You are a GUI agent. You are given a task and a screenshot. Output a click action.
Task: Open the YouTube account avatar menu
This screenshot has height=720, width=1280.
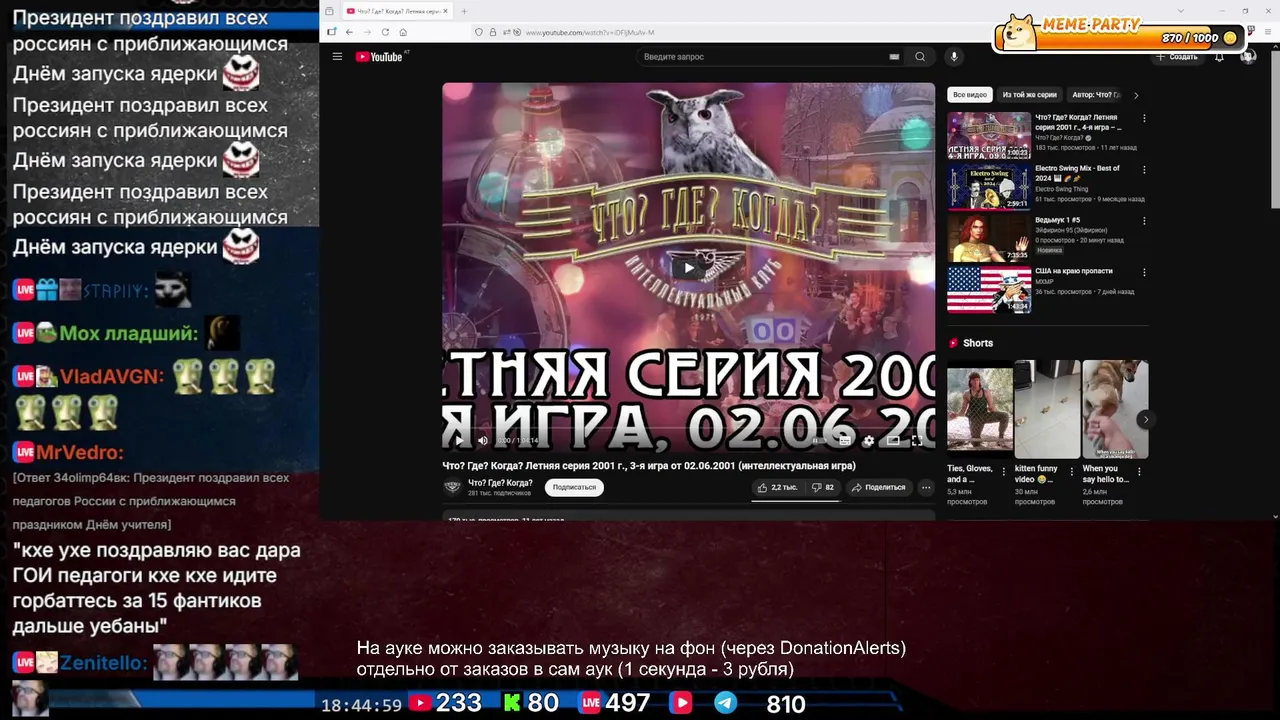pos(1247,57)
